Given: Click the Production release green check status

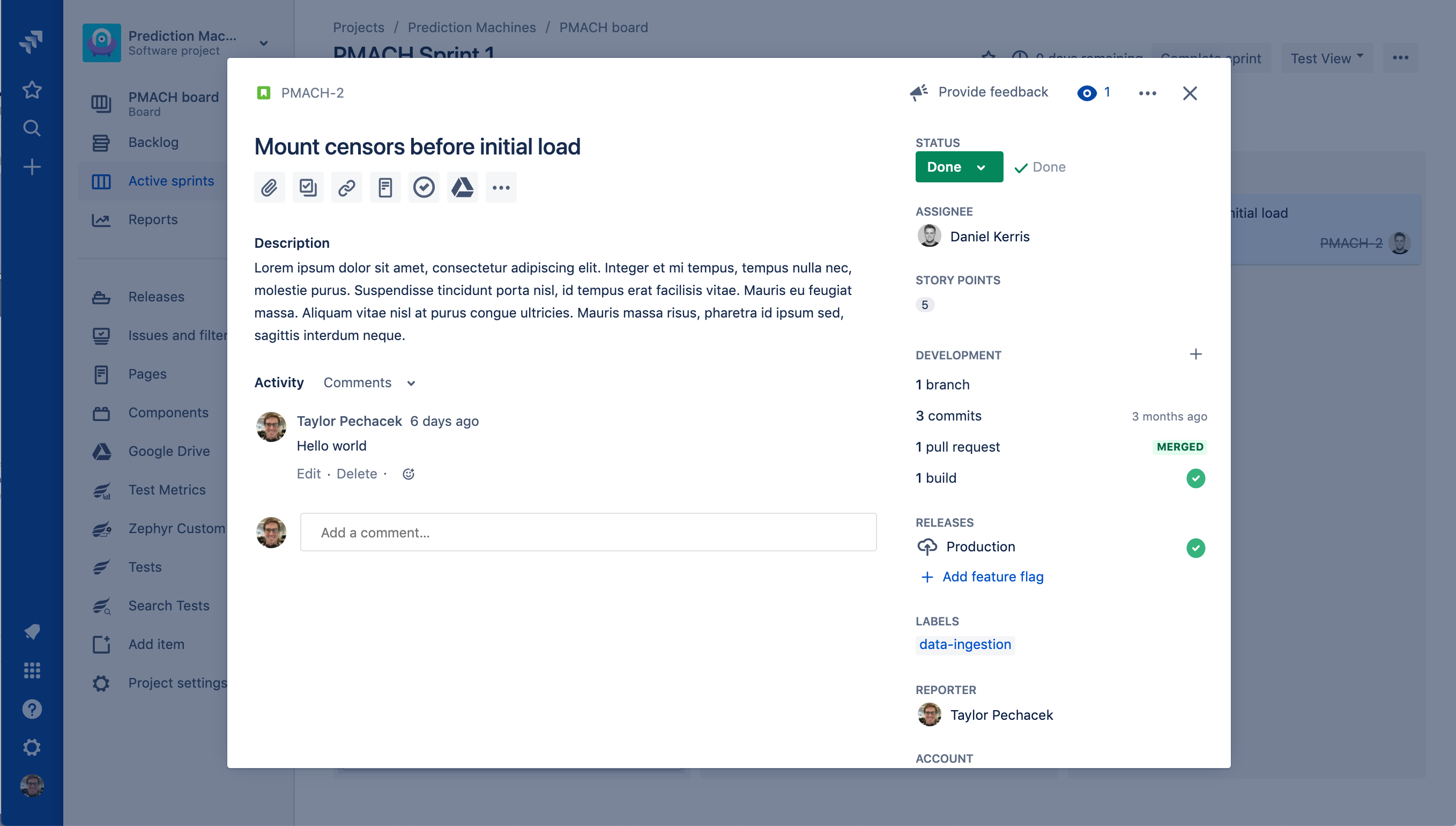Looking at the screenshot, I should 1195,548.
